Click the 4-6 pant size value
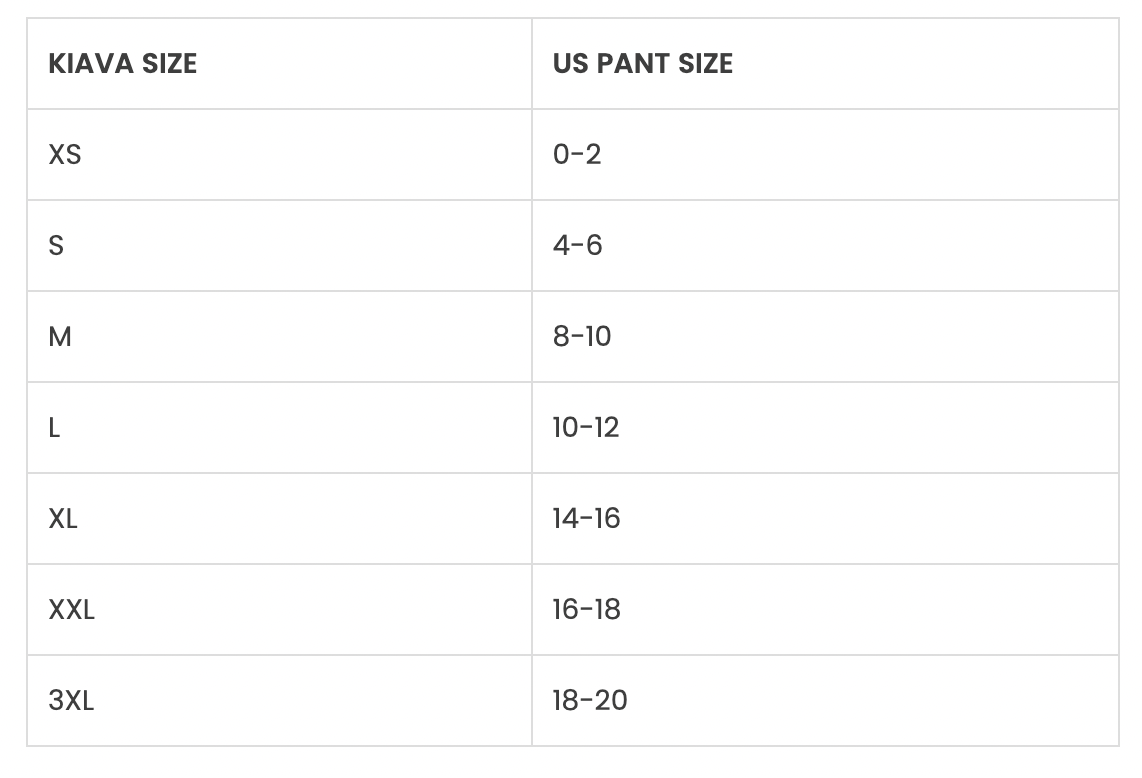 [x=578, y=246]
